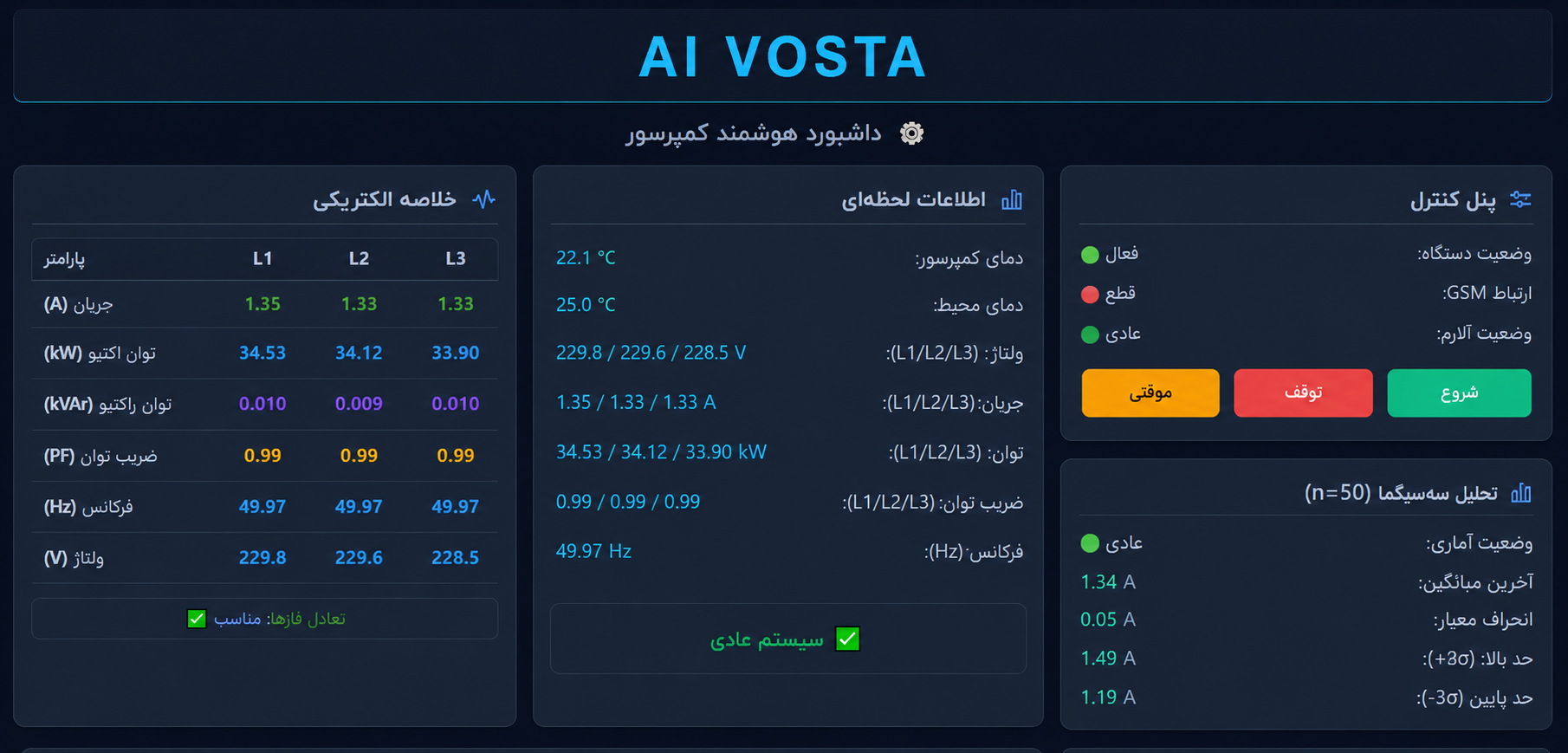Click the green alarm status dot in control panel
Screen dimensions: 1568x753
[x=1090, y=334]
